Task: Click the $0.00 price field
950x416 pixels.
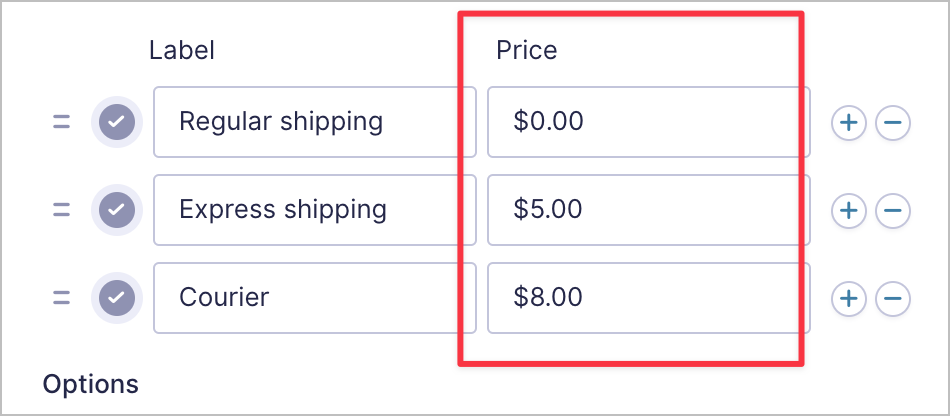Action: [x=648, y=122]
